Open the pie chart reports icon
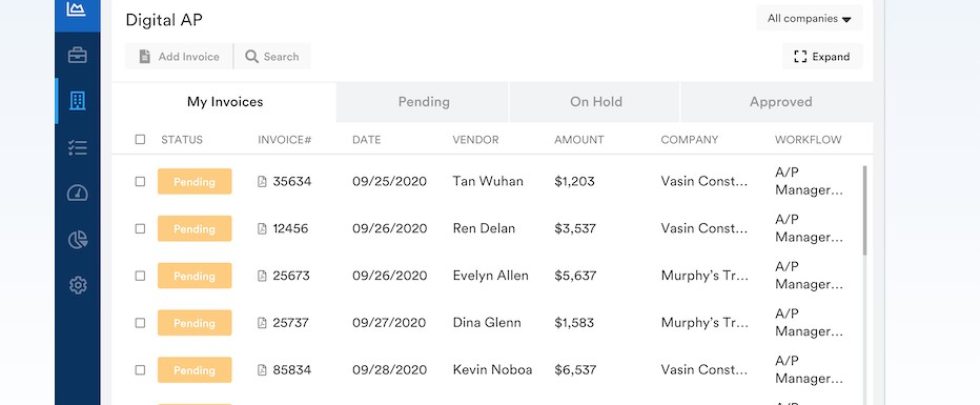Viewport: 980px width, 405px height. (77, 239)
